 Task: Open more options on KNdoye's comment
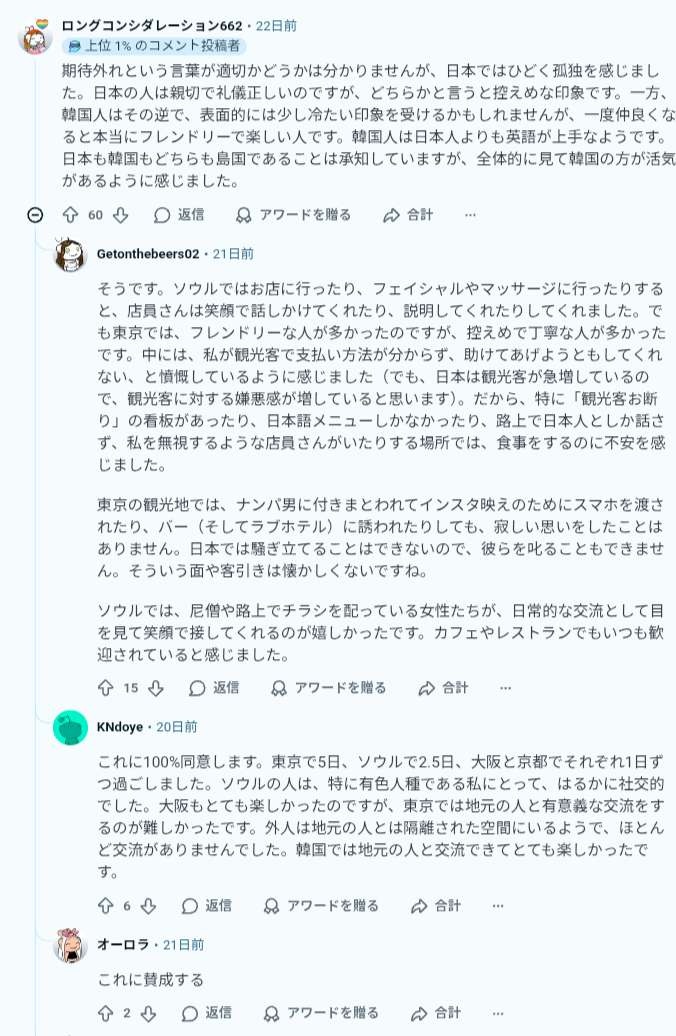coord(498,906)
